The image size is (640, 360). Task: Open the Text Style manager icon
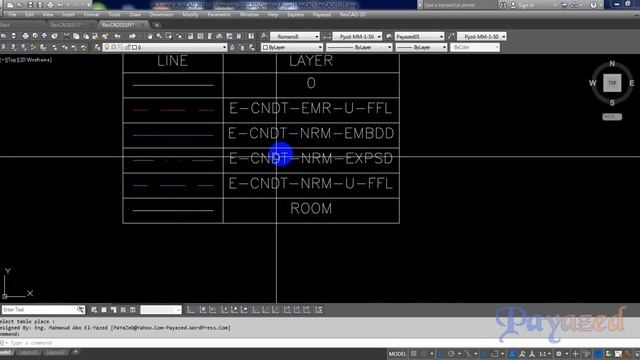coord(264,36)
